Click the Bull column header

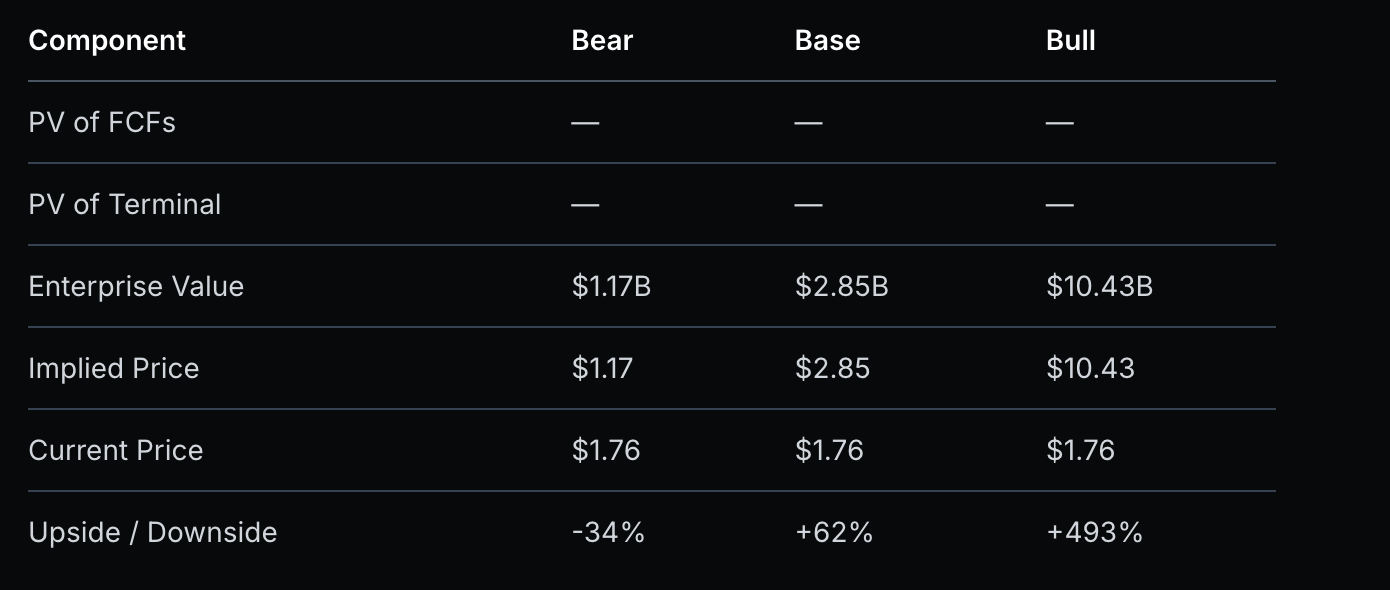point(1070,41)
